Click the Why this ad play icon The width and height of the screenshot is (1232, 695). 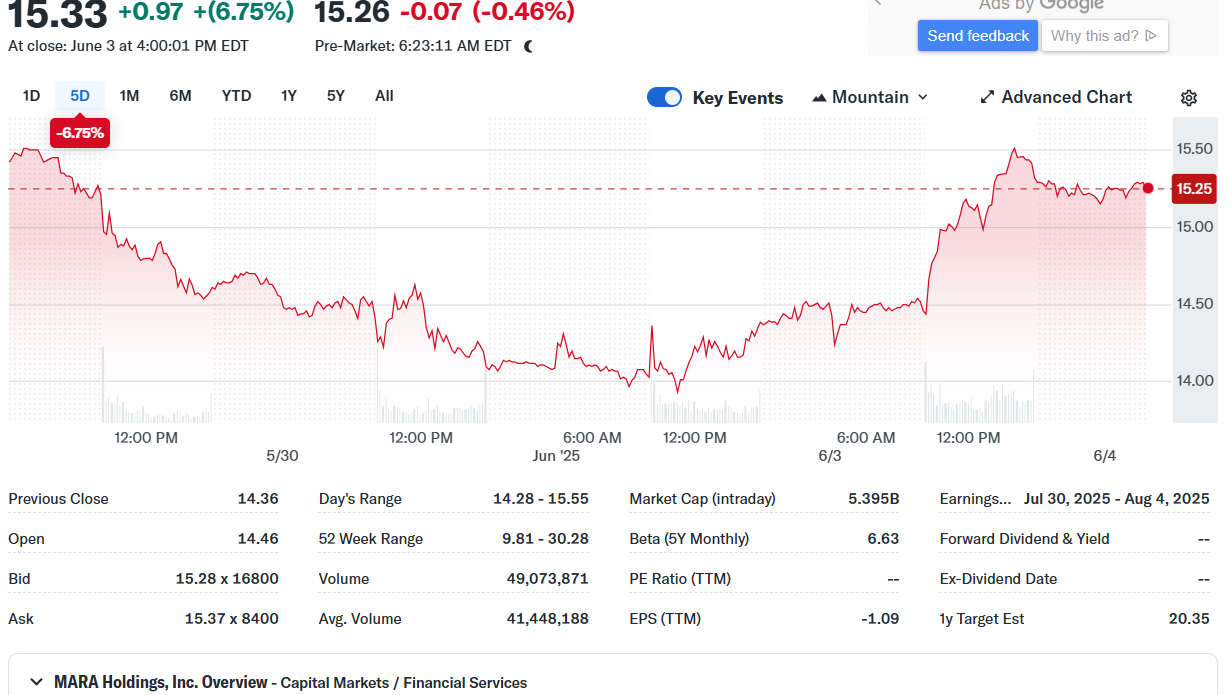pos(1151,36)
